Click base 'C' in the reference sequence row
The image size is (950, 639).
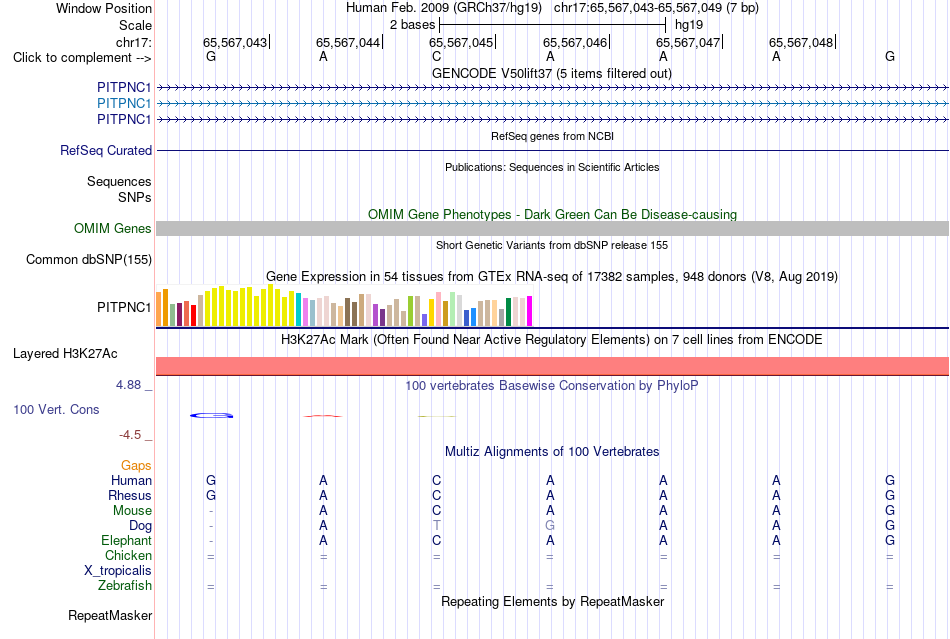tap(436, 56)
